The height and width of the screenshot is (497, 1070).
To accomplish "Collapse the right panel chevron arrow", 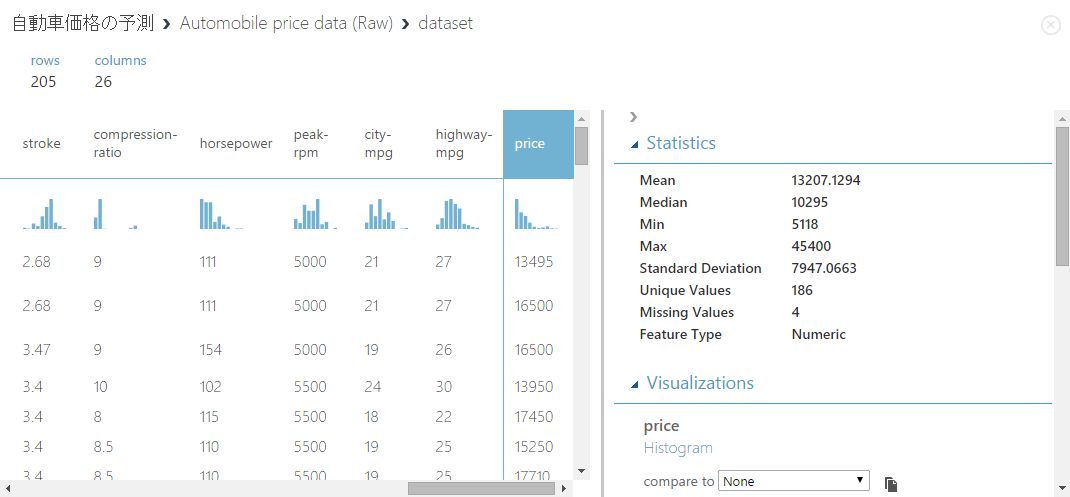I will 634,117.
